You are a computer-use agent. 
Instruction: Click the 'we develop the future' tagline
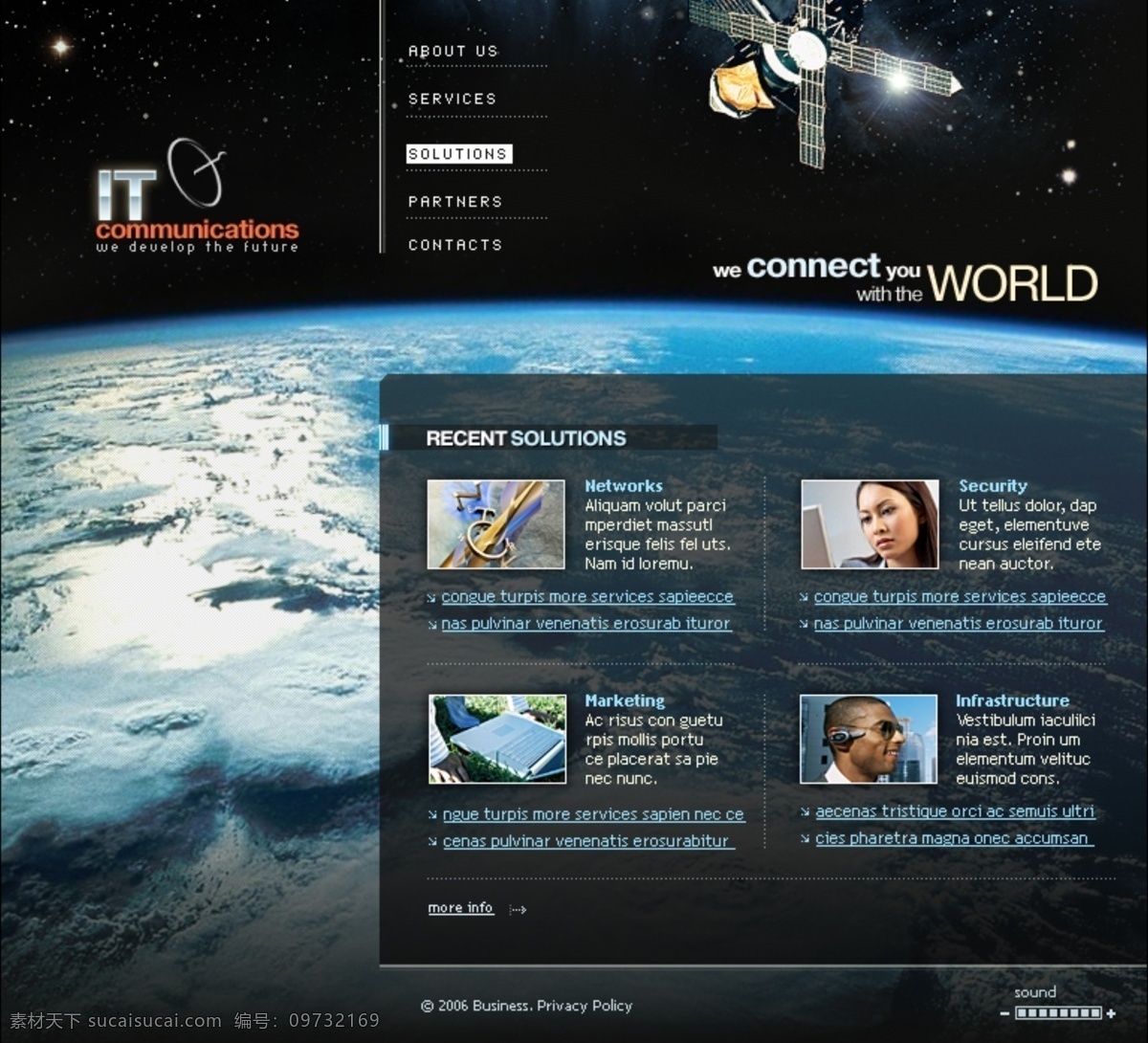pos(197,247)
